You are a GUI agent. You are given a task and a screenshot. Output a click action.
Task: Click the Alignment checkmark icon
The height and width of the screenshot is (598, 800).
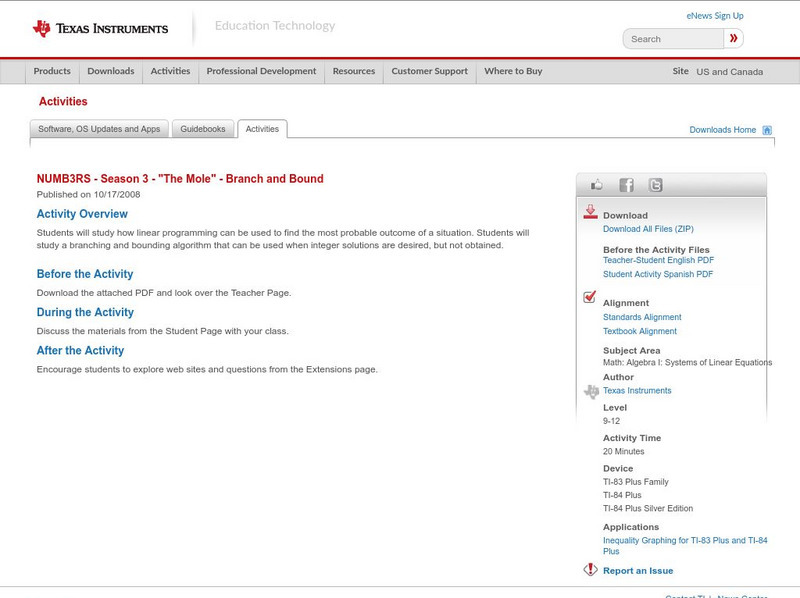pyautogui.click(x=590, y=297)
